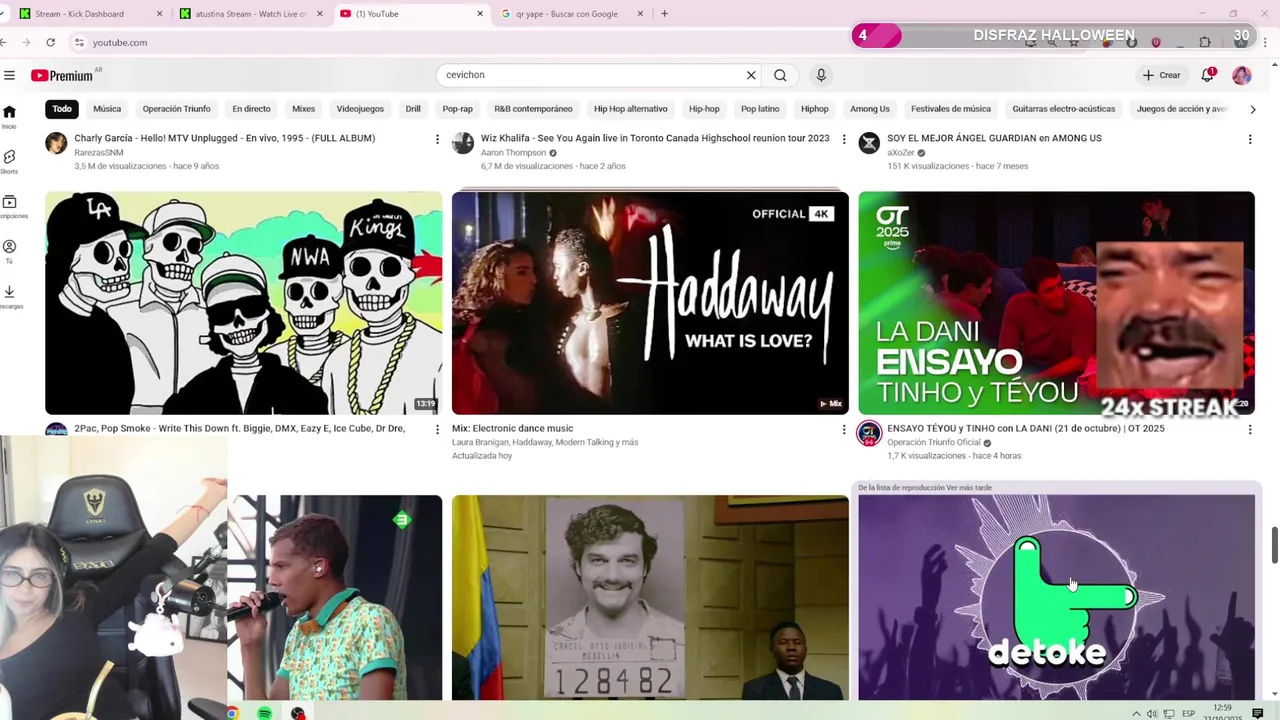The height and width of the screenshot is (720, 1280).
Task: Click the page vertical scrollbar thumb
Action: (1274, 545)
